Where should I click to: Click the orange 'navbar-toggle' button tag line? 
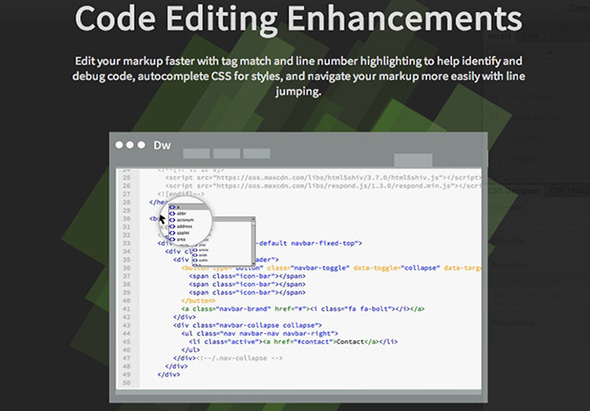[331, 268]
